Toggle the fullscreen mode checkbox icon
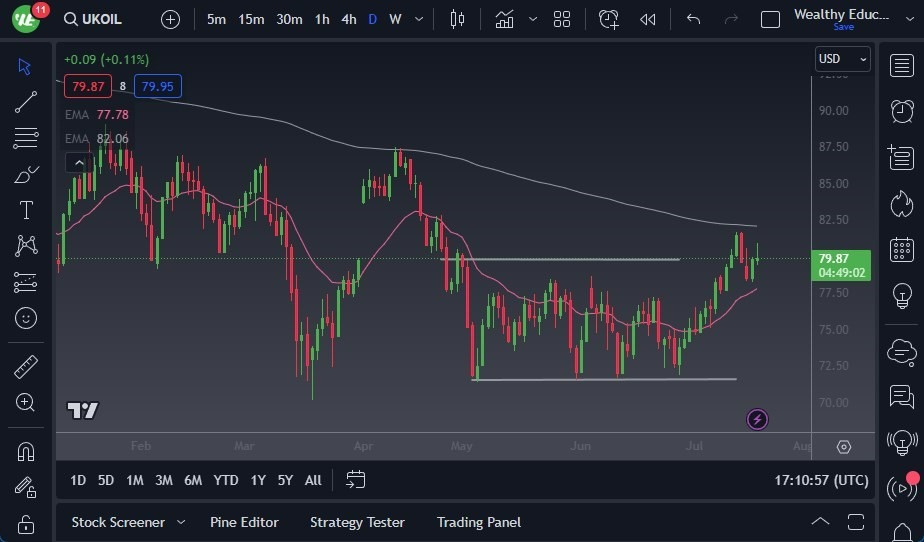The image size is (924, 542). 770,19
